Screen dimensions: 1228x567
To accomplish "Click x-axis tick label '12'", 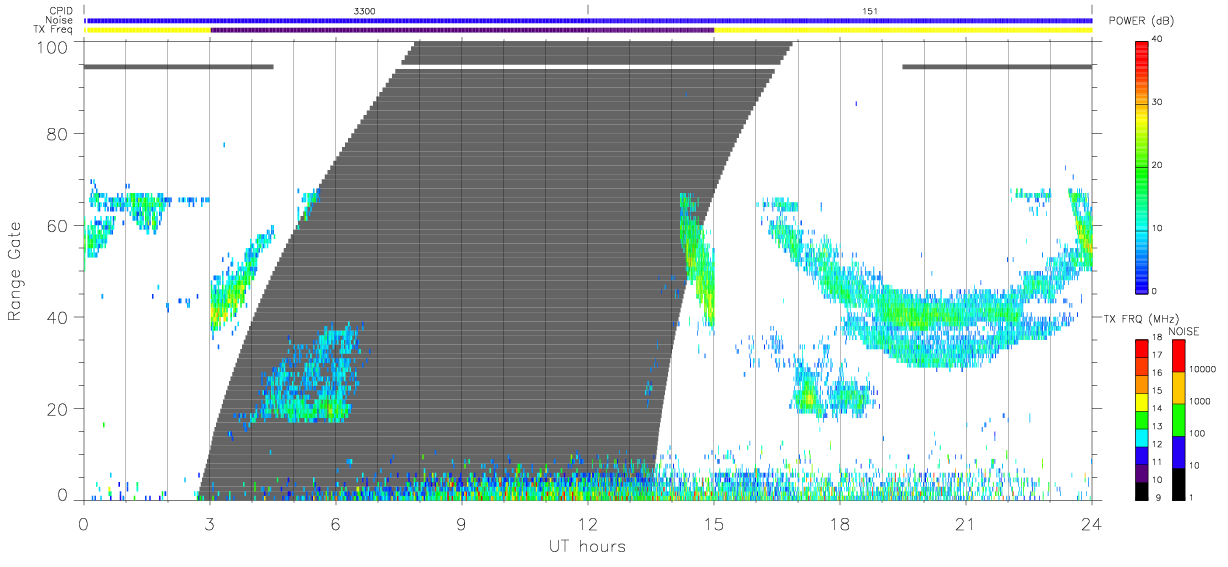I will pyautogui.click(x=588, y=523).
